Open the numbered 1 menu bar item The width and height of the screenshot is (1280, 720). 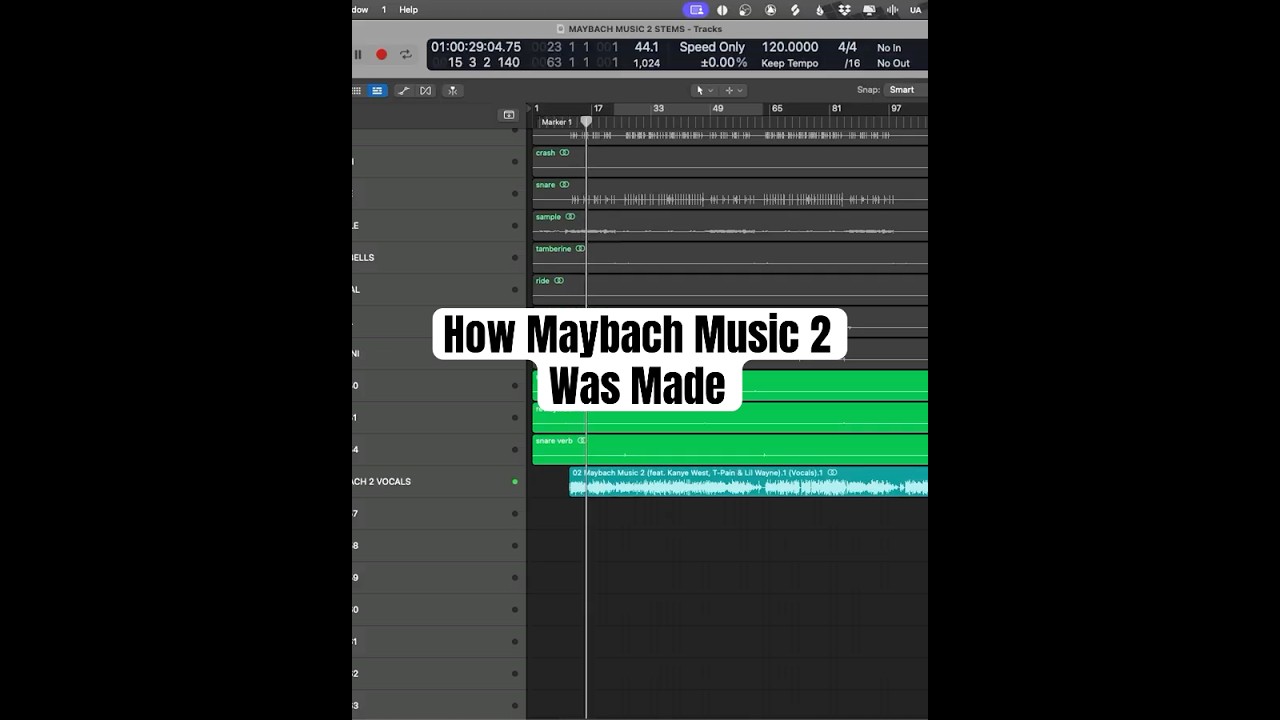pos(383,10)
